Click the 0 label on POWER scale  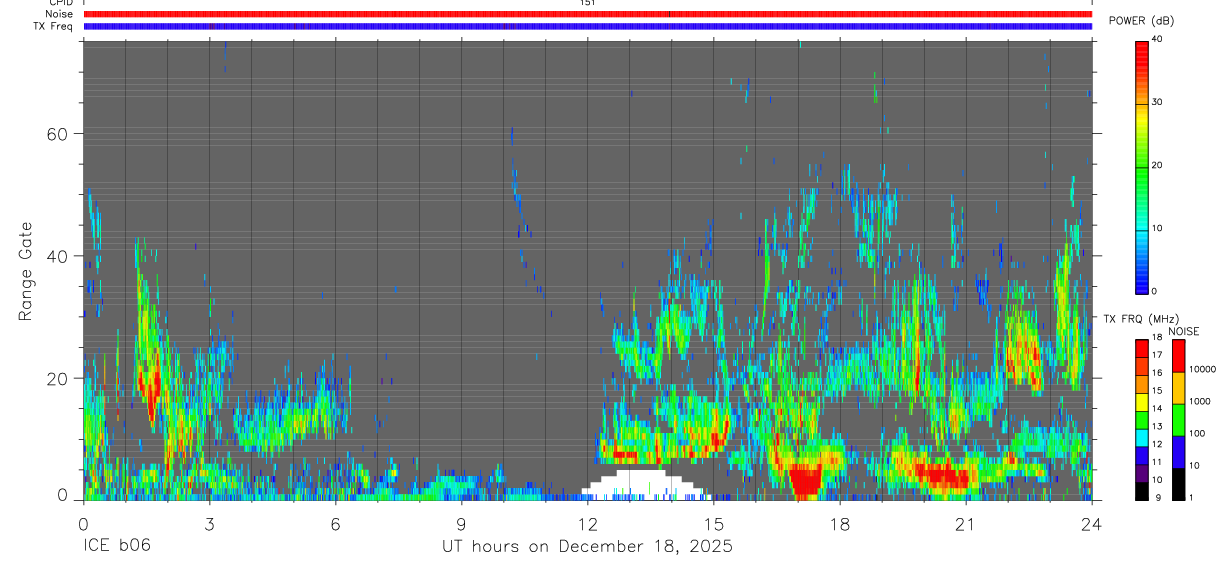point(1154,292)
